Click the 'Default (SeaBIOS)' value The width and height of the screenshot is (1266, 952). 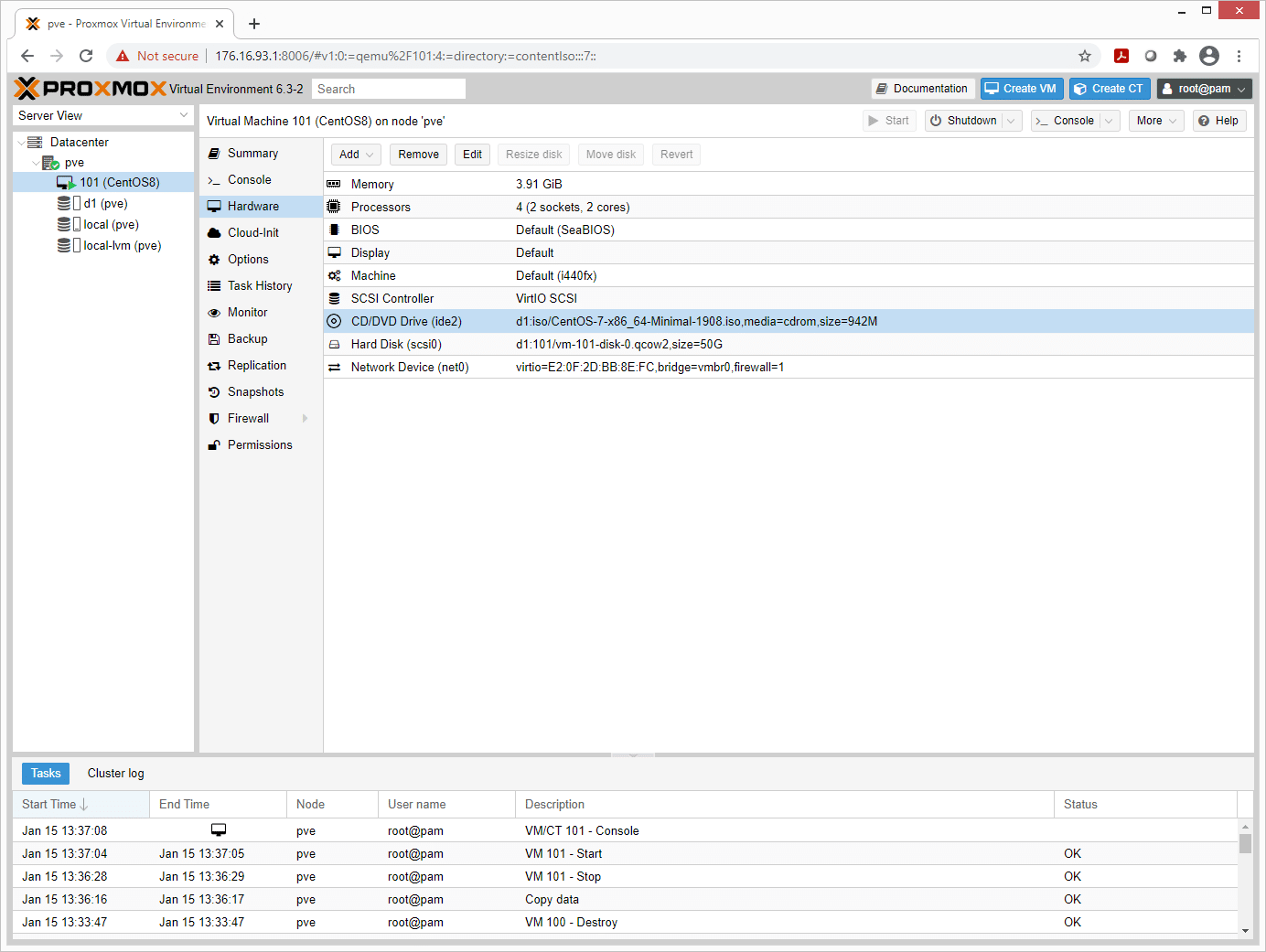click(565, 230)
